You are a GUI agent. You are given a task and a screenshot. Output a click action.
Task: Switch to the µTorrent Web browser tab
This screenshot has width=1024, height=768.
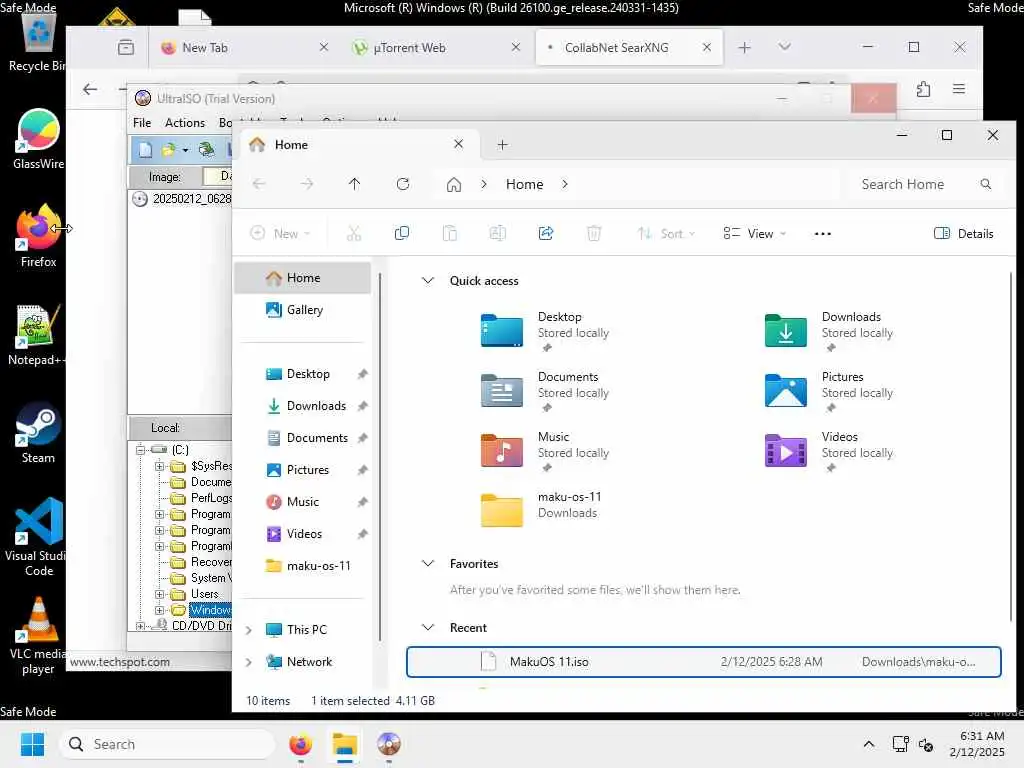[438, 48]
